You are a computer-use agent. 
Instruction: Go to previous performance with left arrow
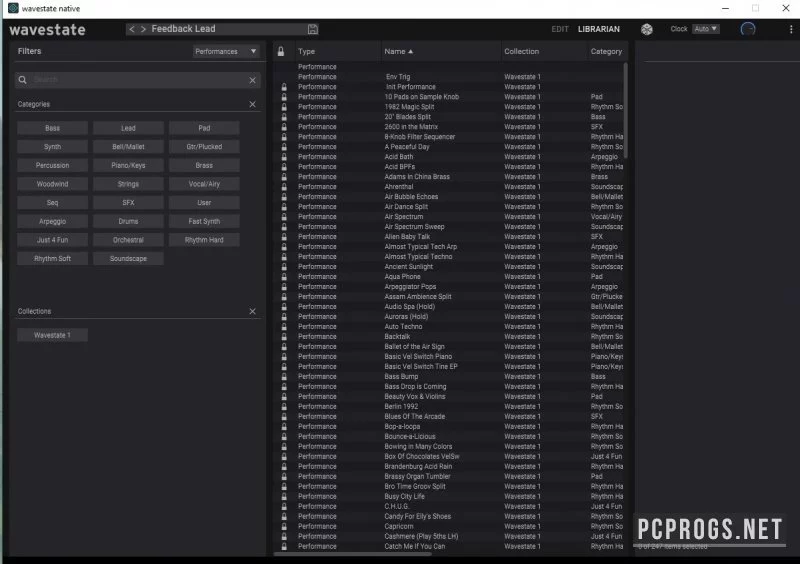(x=132, y=29)
